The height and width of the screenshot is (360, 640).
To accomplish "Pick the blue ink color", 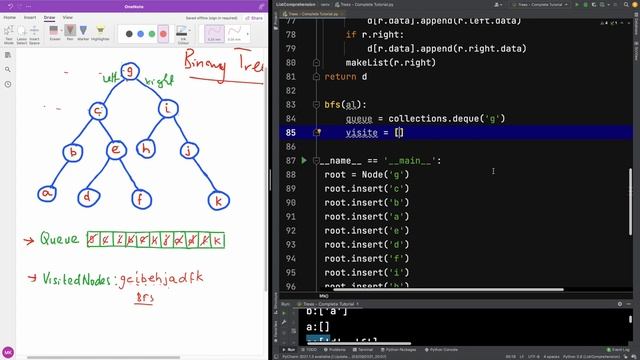I will tap(140, 34).
